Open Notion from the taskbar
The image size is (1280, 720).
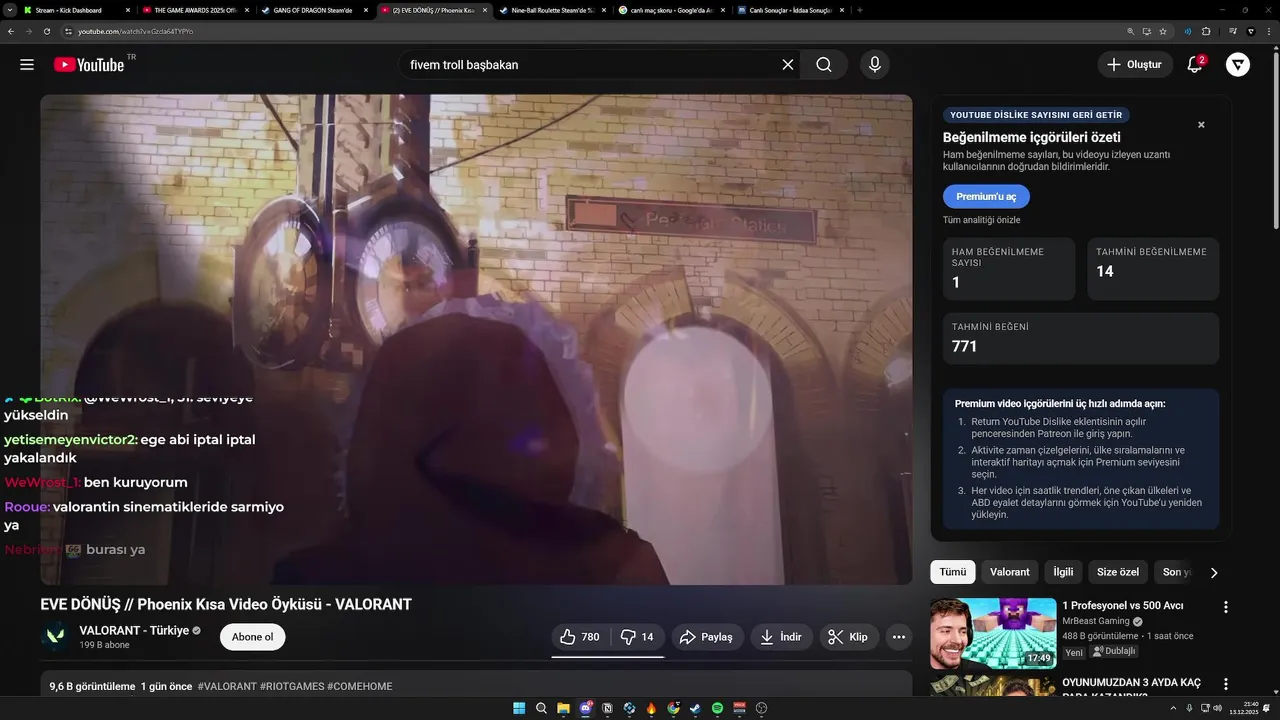[607, 708]
